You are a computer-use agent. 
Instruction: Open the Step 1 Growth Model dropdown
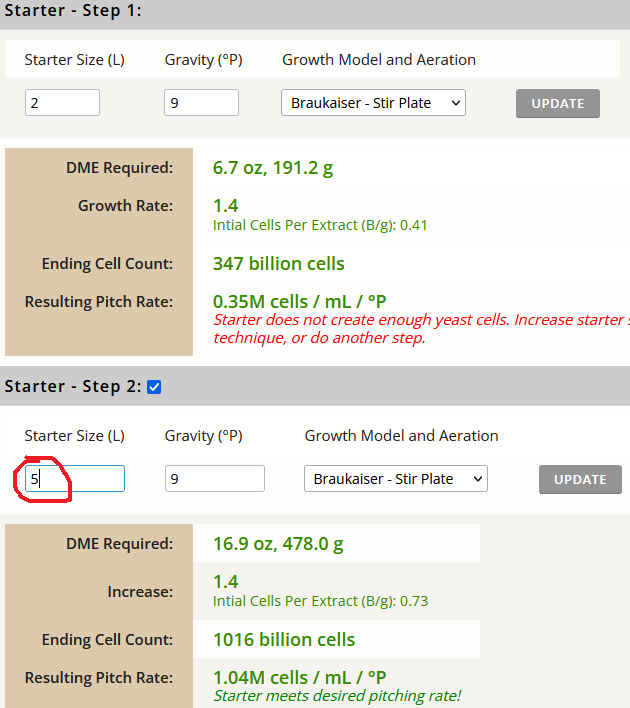[x=373, y=103]
